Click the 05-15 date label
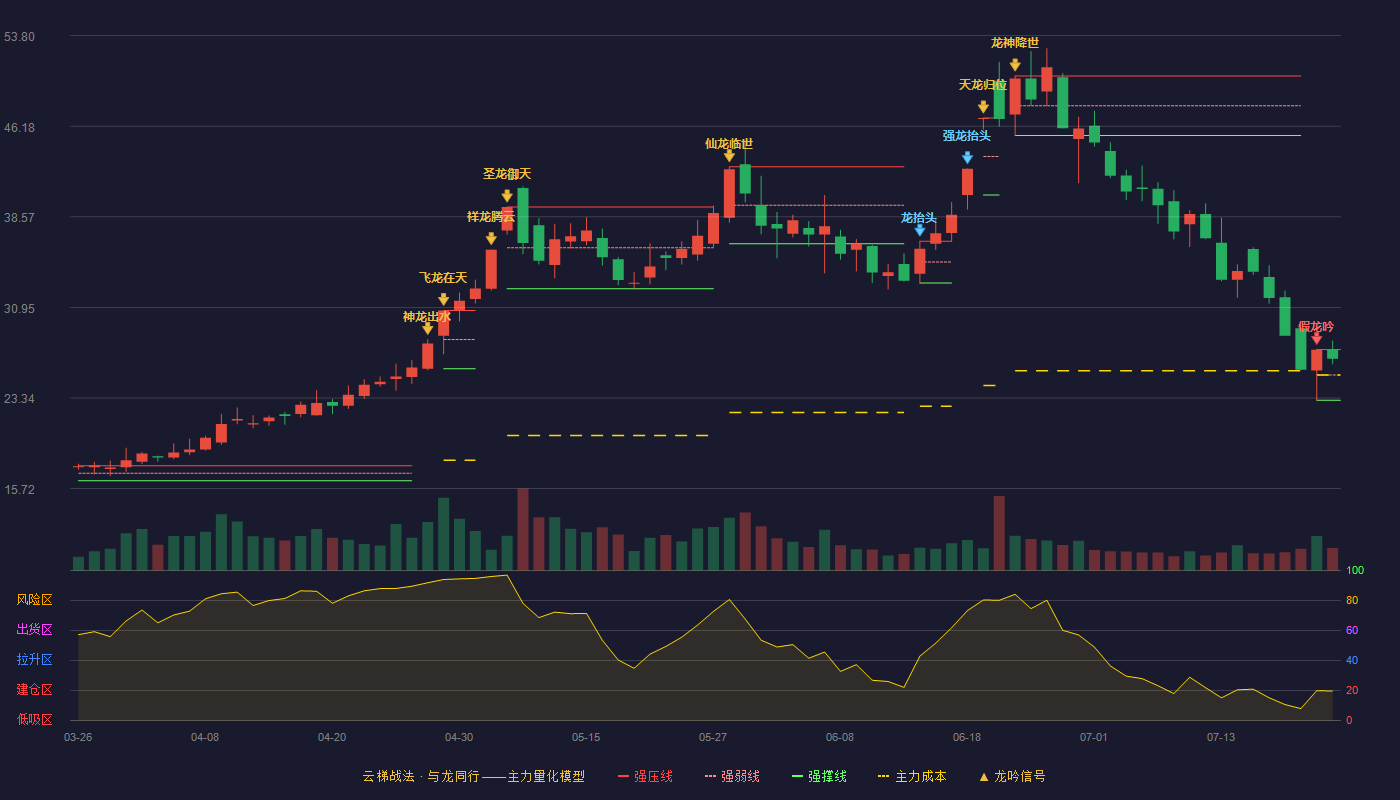This screenshot has width=1400, height=800. pos(586,737)
